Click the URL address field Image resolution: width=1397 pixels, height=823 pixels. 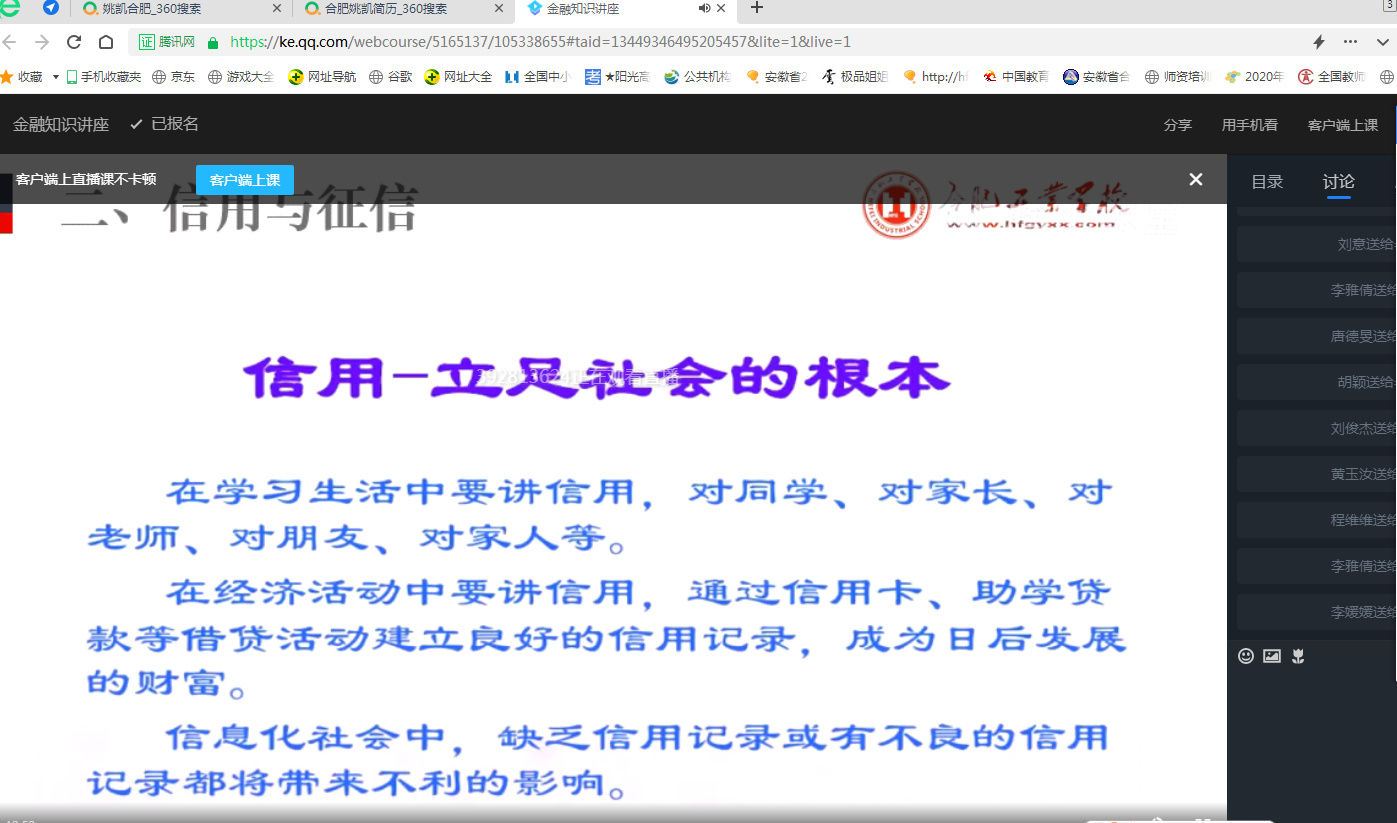[x=700, y=42]
